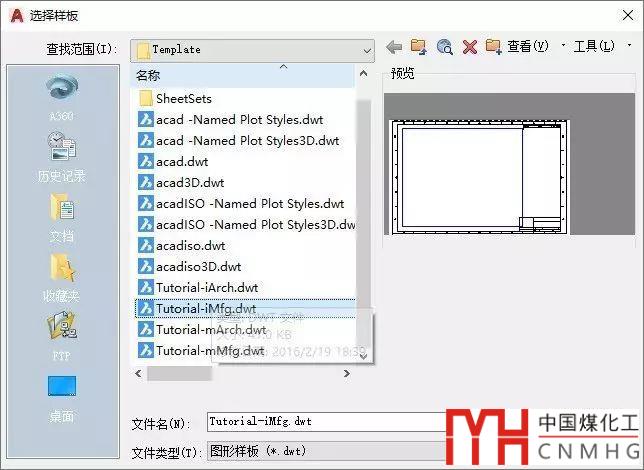
Task: Click the 文件名 file name input field
Action: point(320,422)
